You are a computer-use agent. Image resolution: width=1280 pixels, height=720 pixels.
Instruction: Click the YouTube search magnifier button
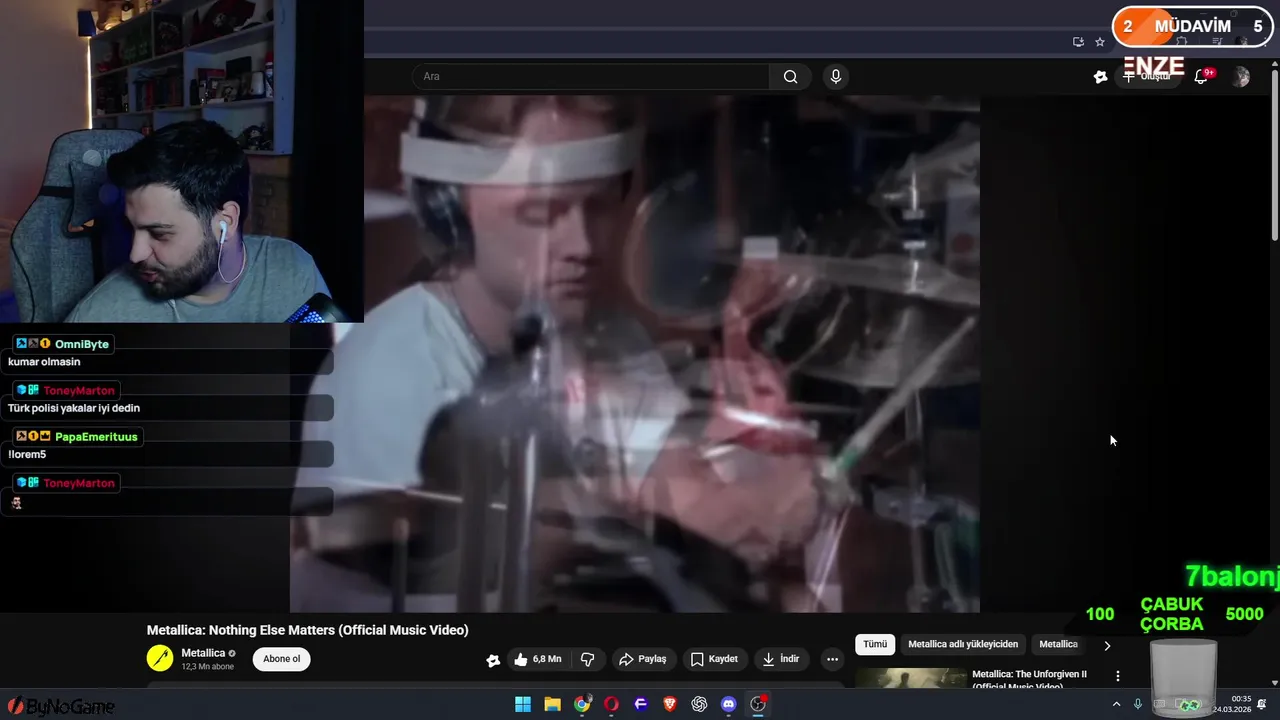click(x=790, y=77)
